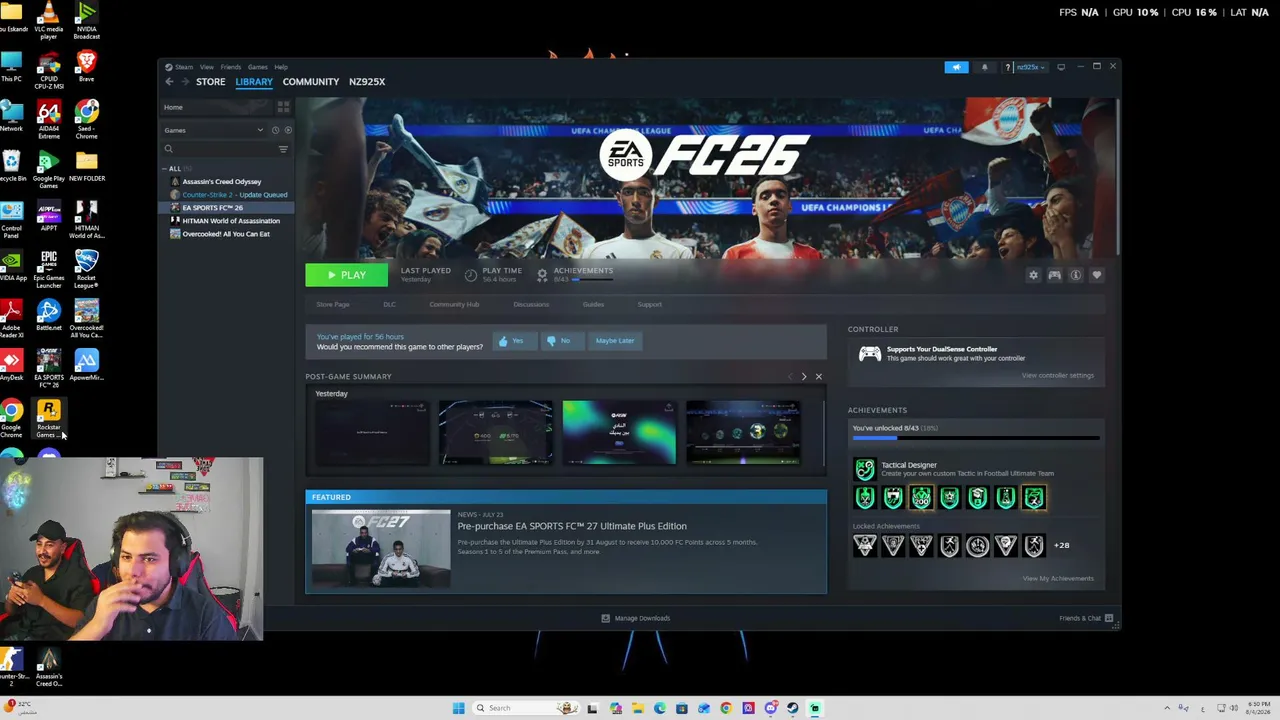Open the green post-game summary screenshot
Image resolution: width=1280 pixels, height=720 pixels.
coord(619,433)
